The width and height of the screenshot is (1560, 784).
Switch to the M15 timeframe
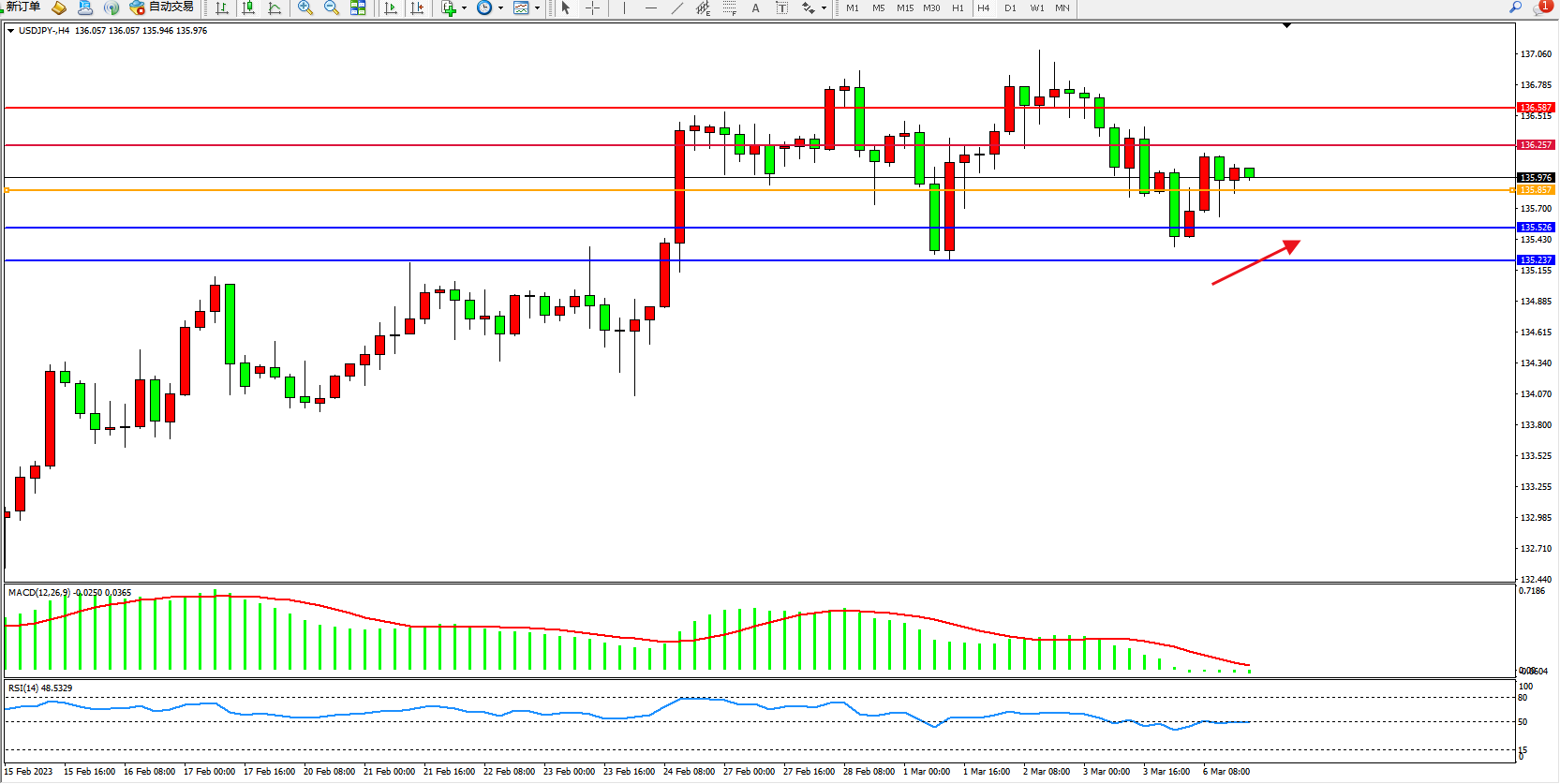pos(904,7)
